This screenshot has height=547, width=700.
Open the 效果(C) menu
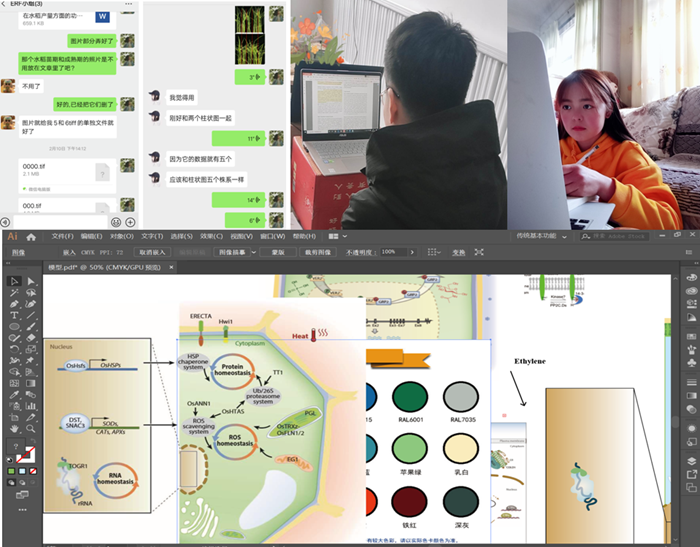[x=211, y=236]
